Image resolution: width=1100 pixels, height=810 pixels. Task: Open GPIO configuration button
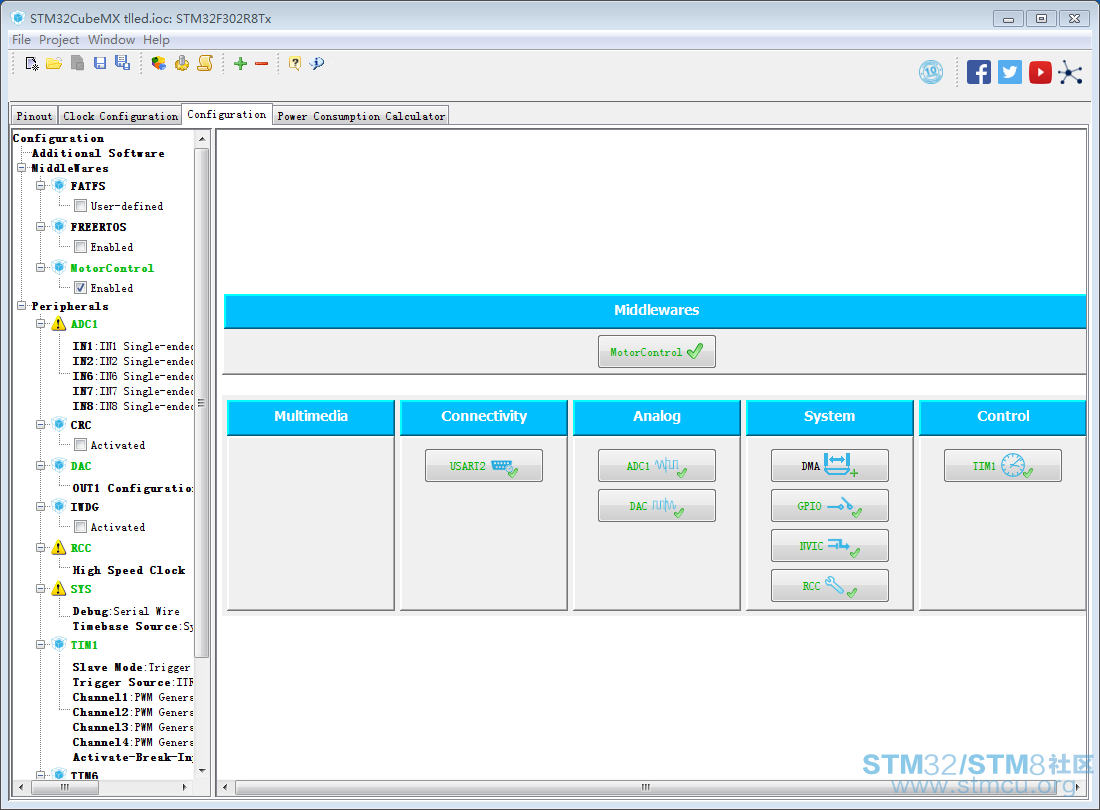pyautogui.click(x=829, y=506)
